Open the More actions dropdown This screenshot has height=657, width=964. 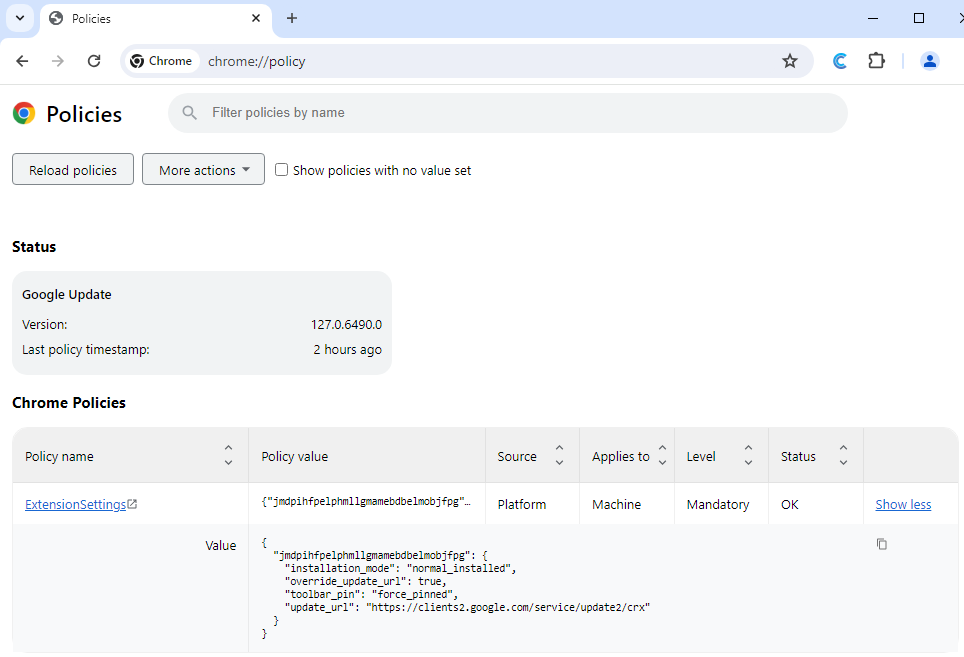coord(203,170)
